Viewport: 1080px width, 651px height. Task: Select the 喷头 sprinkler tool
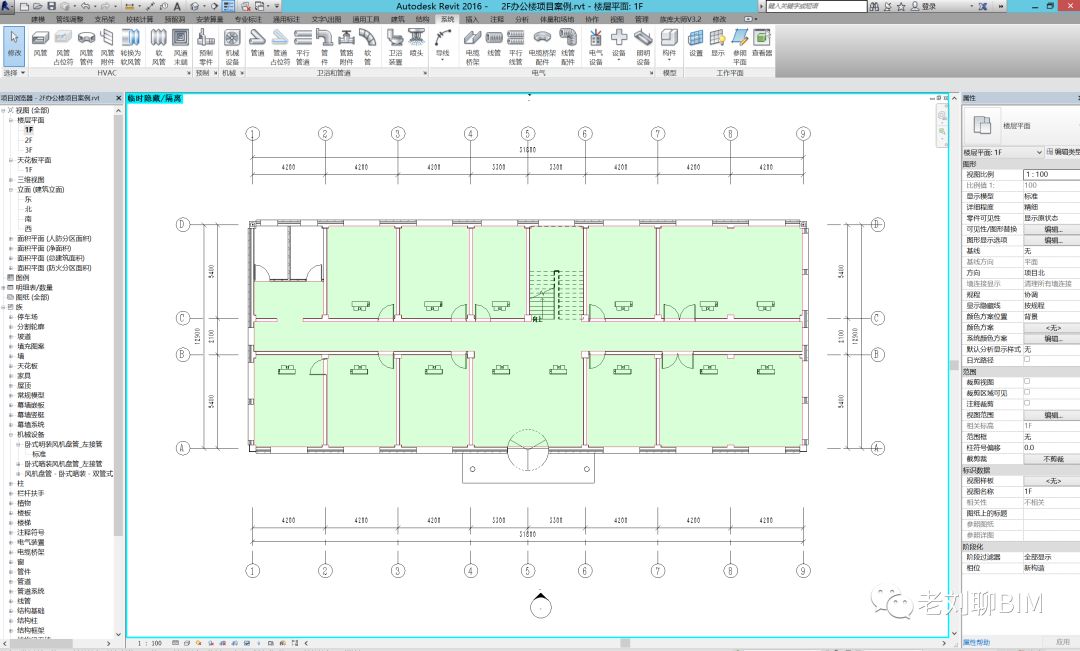(x=416, y=44)
